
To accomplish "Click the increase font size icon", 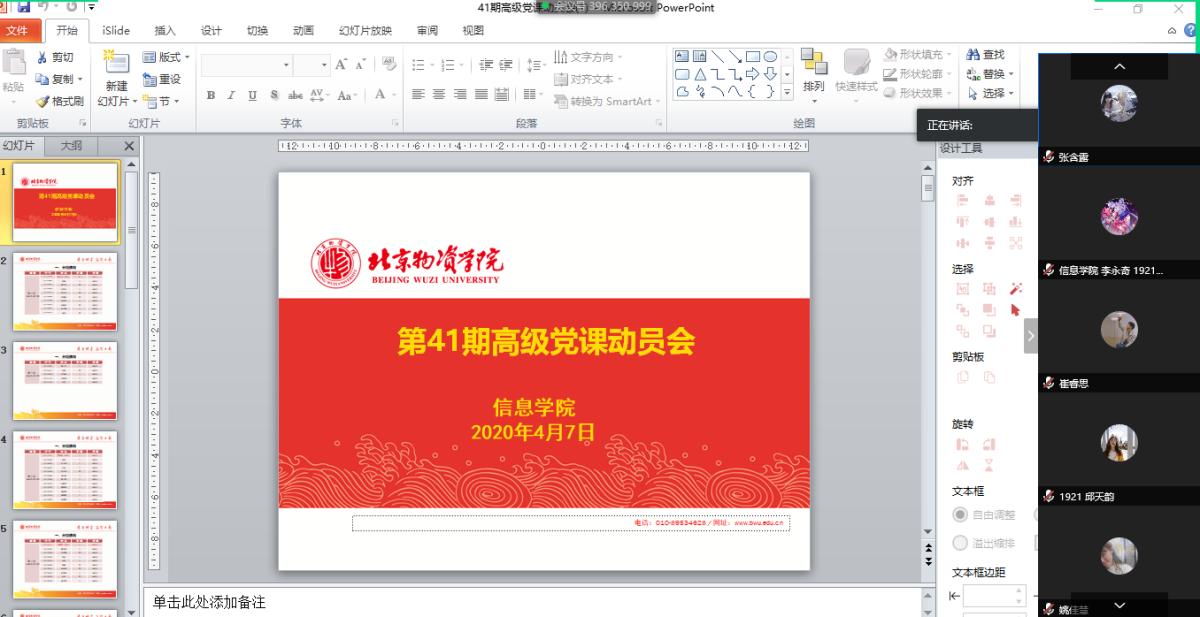I will tap(341, 65).
